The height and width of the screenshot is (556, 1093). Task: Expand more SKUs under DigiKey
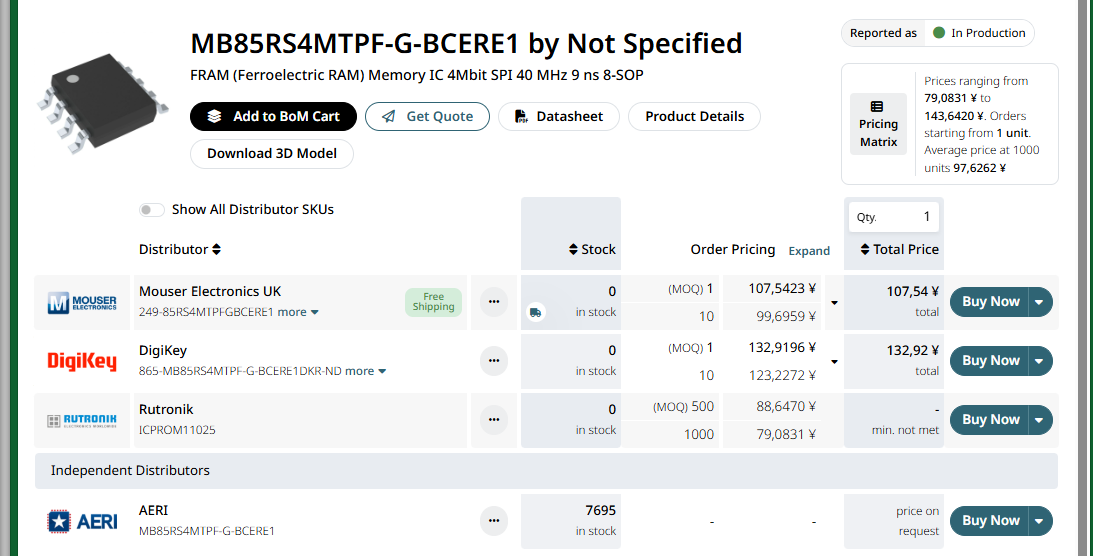tap(365, 371)
